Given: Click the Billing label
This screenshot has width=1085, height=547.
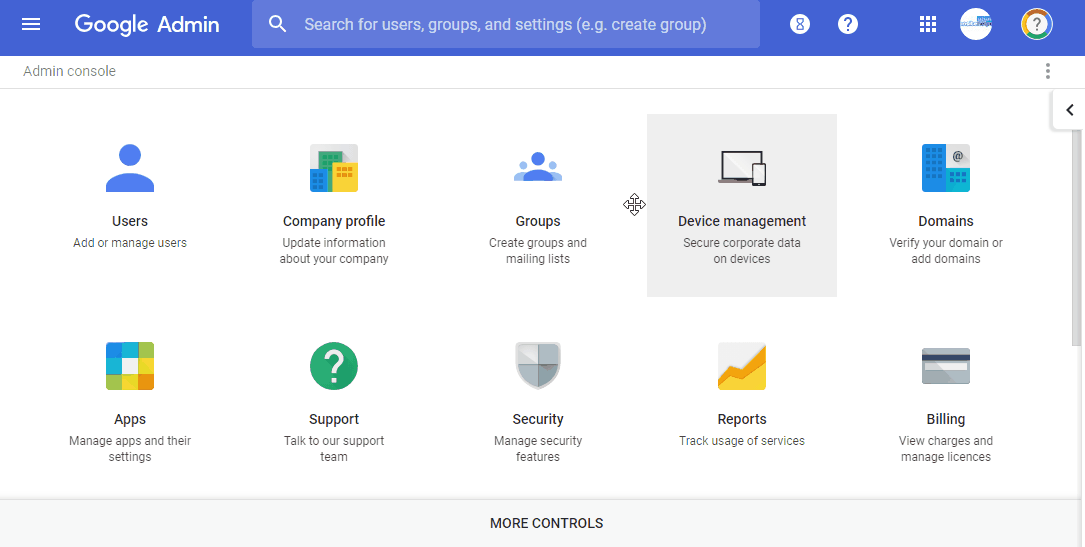Looking at the screenshot, I should coord(946,420).
